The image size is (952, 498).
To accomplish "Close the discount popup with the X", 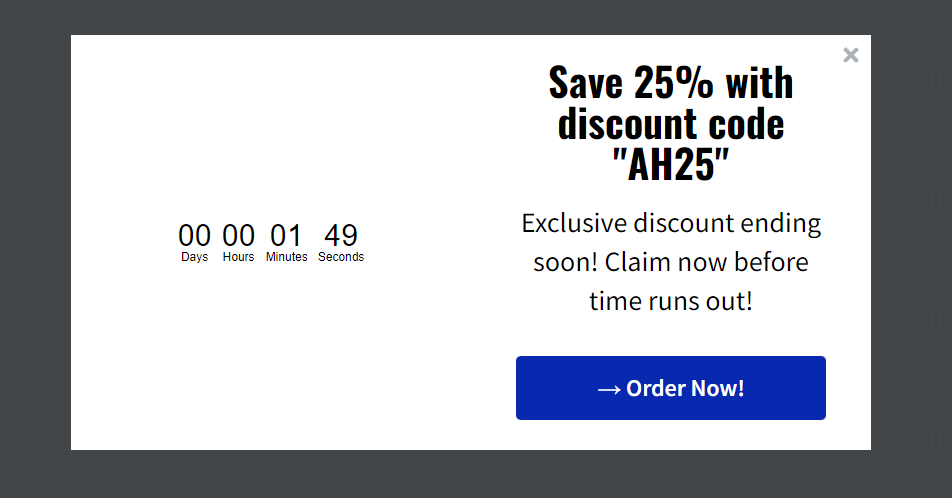I will coord(851,55).
